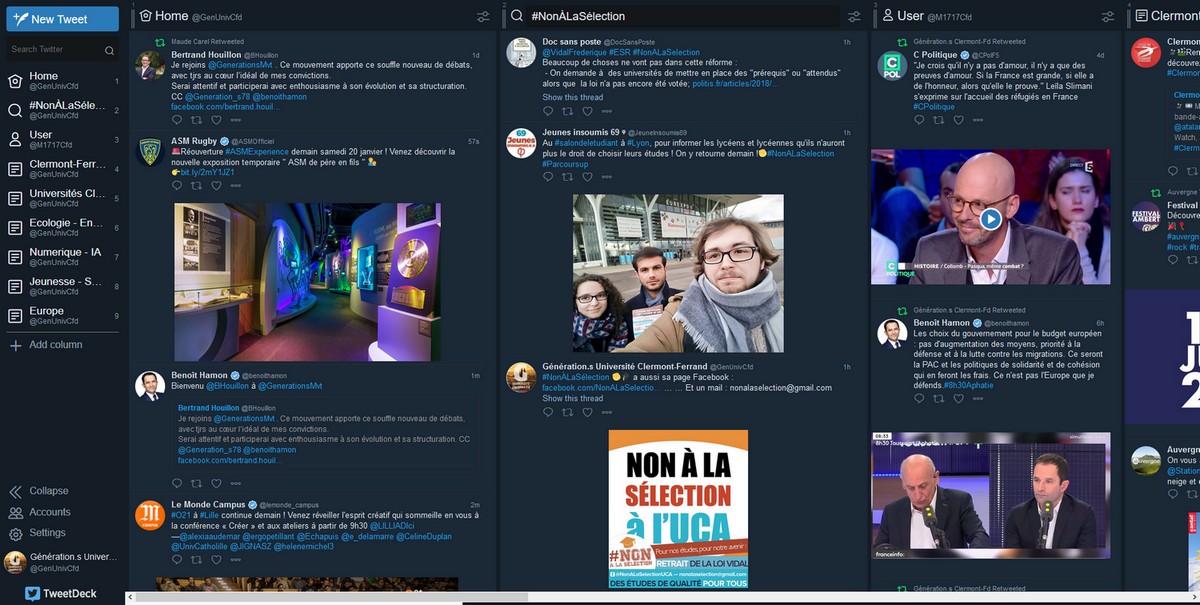Like the C Politique tweet

click(958, 120)
